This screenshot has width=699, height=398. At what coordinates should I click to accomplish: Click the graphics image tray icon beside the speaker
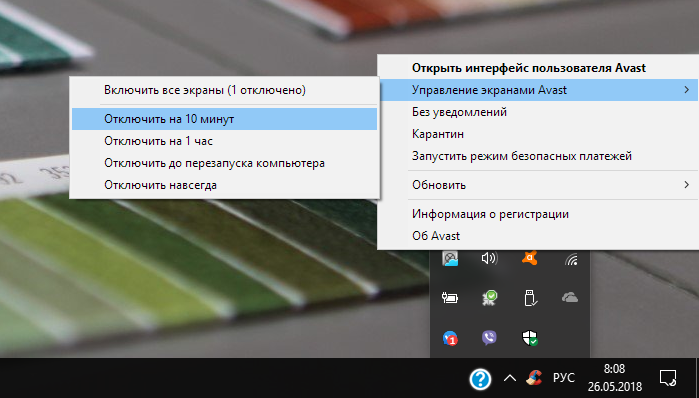point(450,258)
